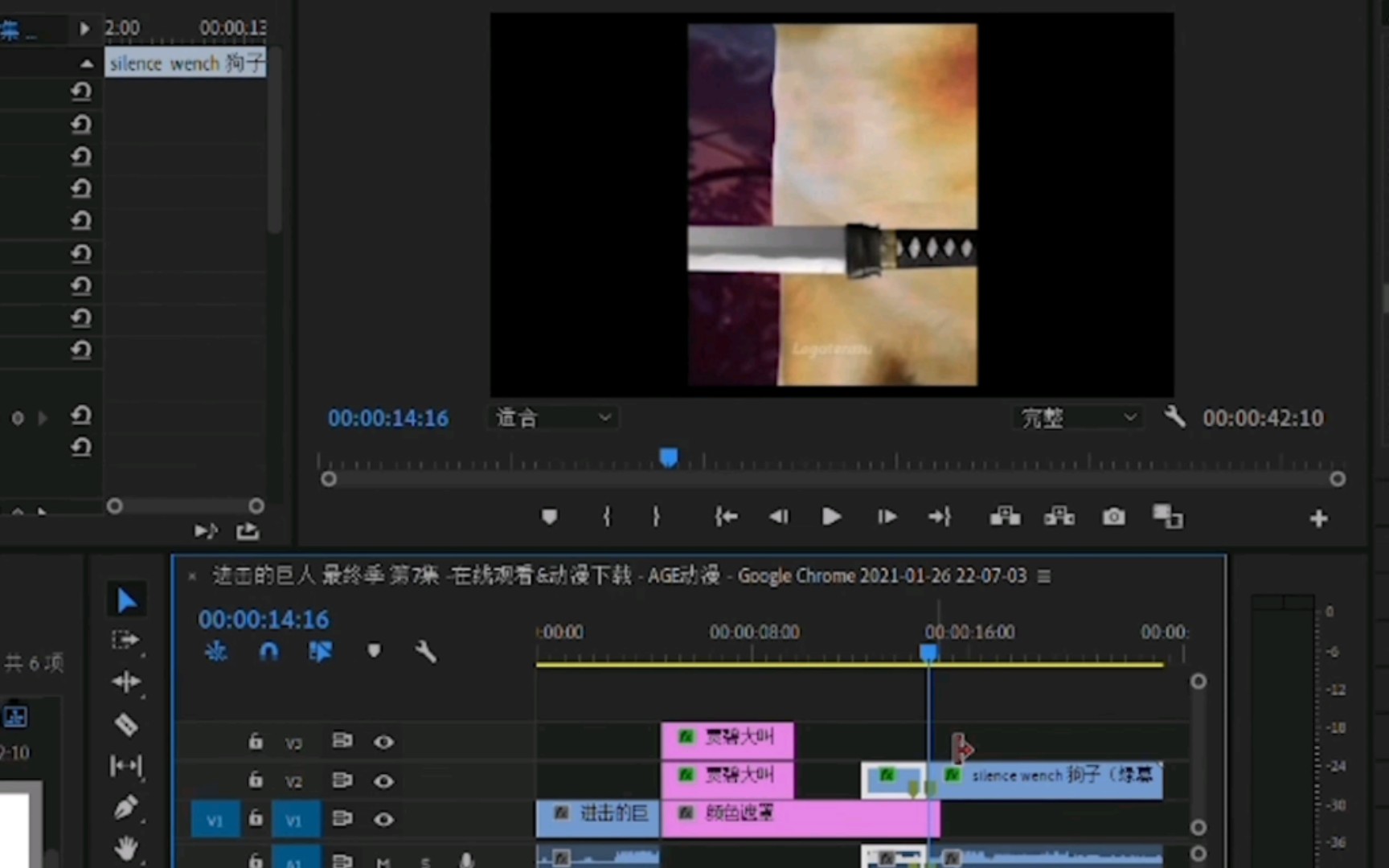1389x868 pixels.
Task: Click silence wench clip in Effect Controls
Action: click(186, 63)
